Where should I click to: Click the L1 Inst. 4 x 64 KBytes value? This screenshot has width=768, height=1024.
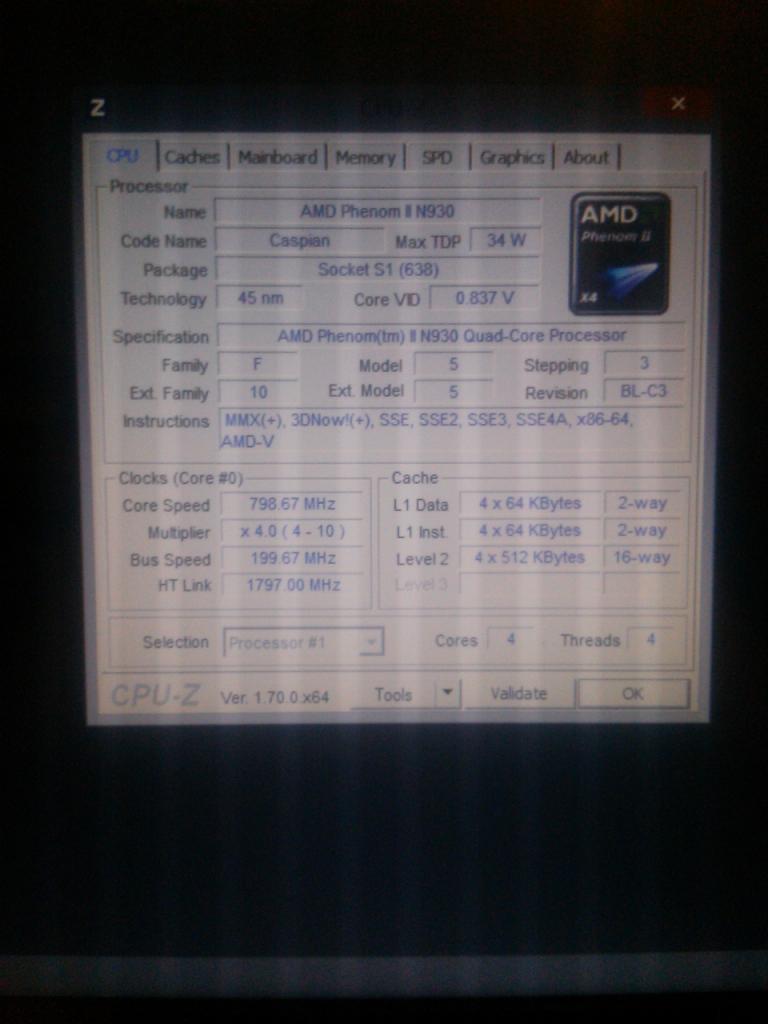click(530, 530)
